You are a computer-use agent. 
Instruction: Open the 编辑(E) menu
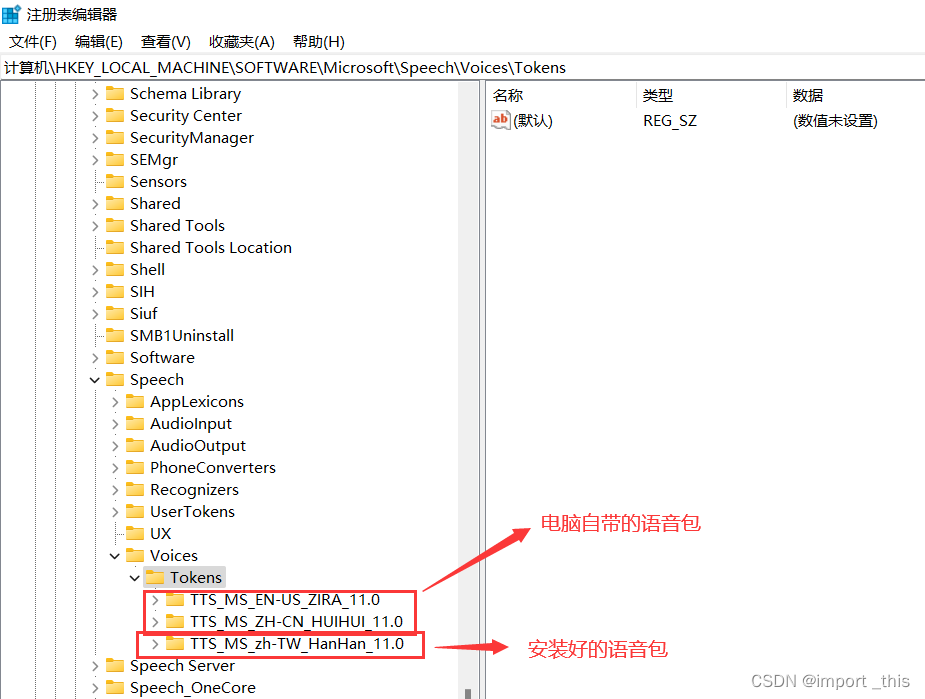pyautogui.click(x=99, y=42)
